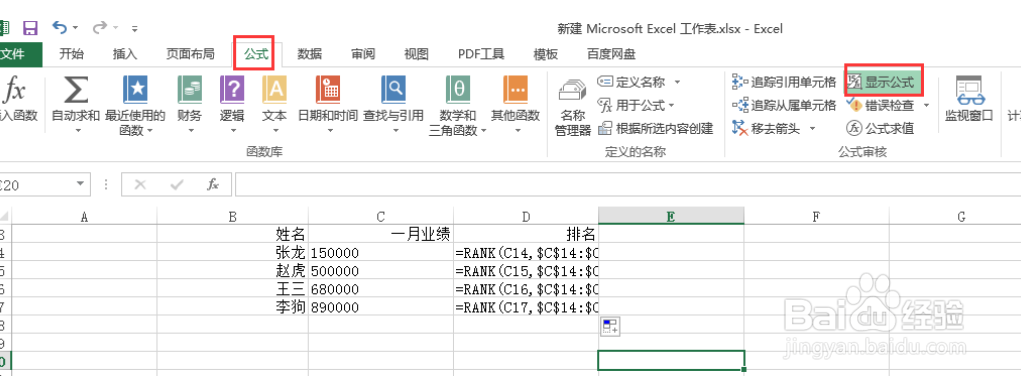Viewport: 1021px width, 382px height.
Task: Switch to the 开始 tab
Action: click(x=72, y=55)
